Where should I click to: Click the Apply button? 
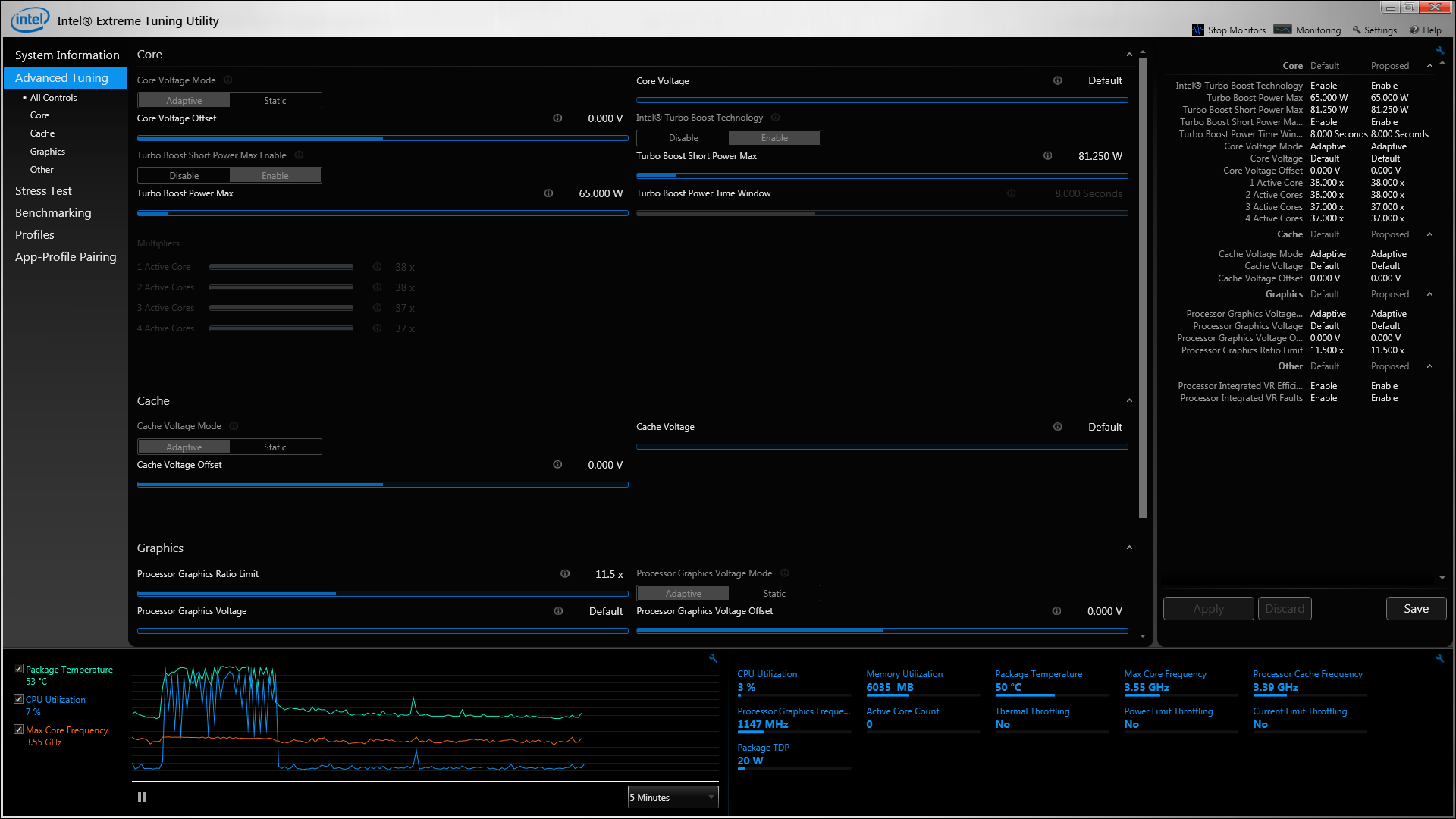pos(1208,609)
